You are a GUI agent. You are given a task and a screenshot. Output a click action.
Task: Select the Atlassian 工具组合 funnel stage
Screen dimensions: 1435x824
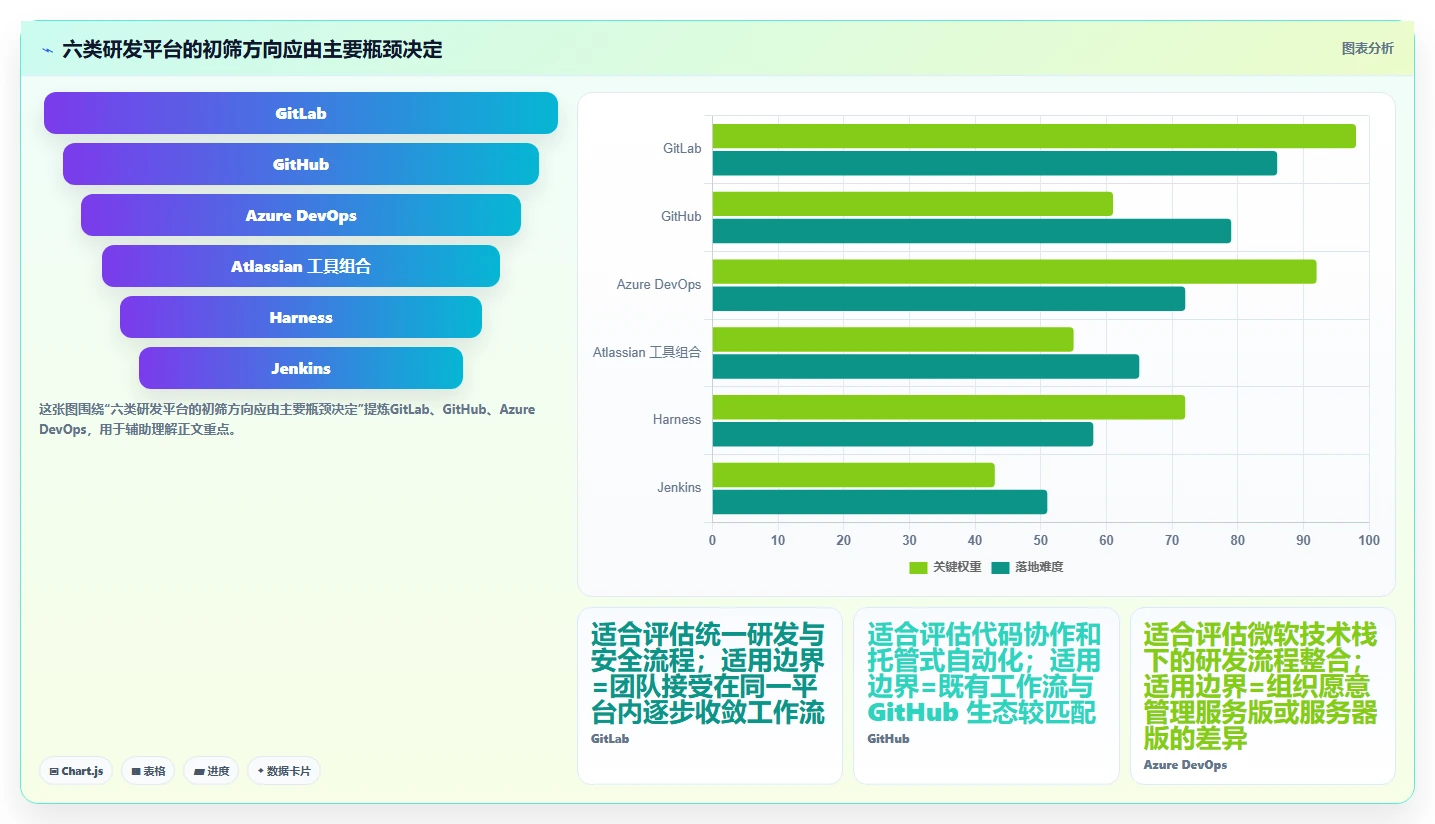pyautogui.click(x=301, y=266)
